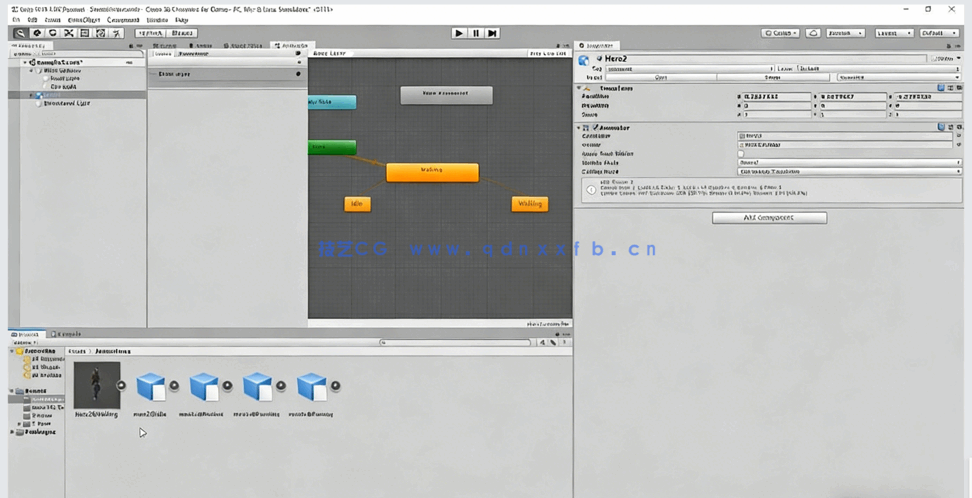Enable the Apply Root Motion checkbox
The image size is (972, 498).
pos(742,153)
